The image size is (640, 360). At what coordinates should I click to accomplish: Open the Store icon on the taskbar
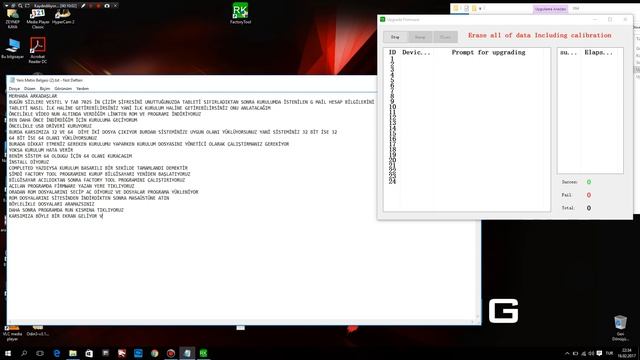click(x=89, y=353)
